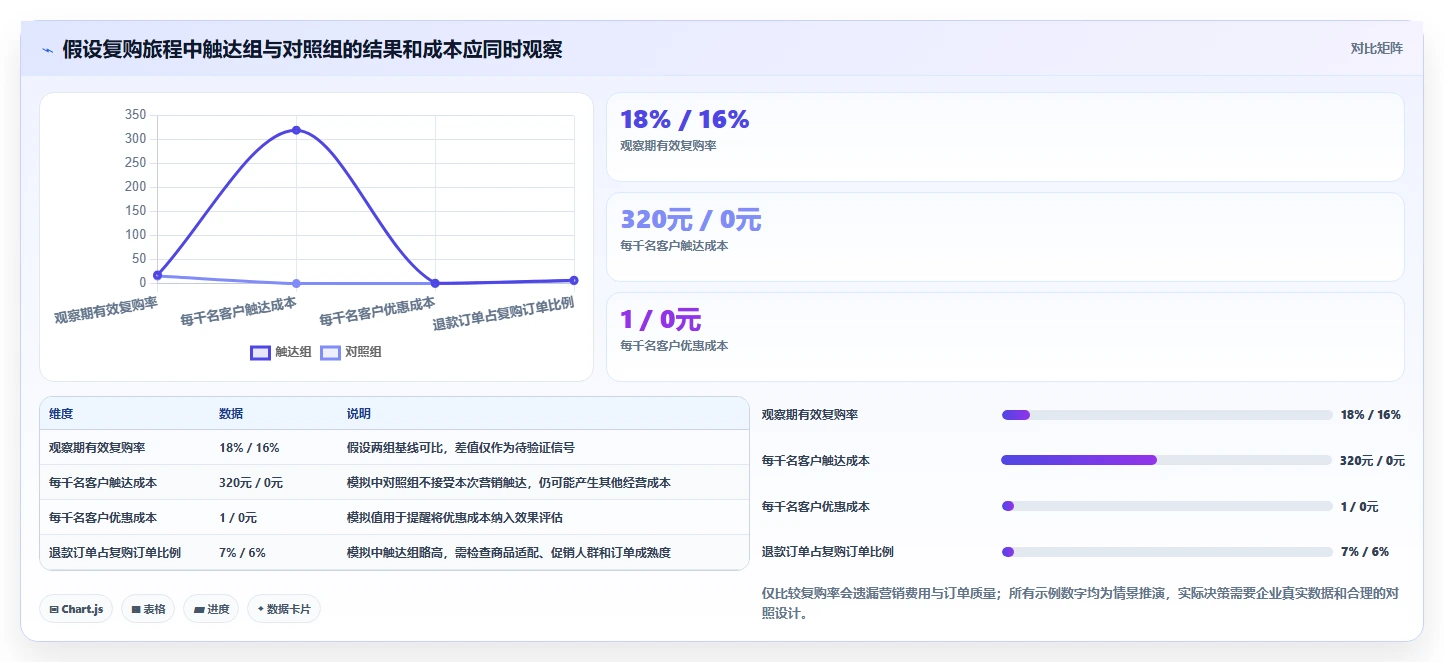Click the 进度 tag chip

click(211, 609)
